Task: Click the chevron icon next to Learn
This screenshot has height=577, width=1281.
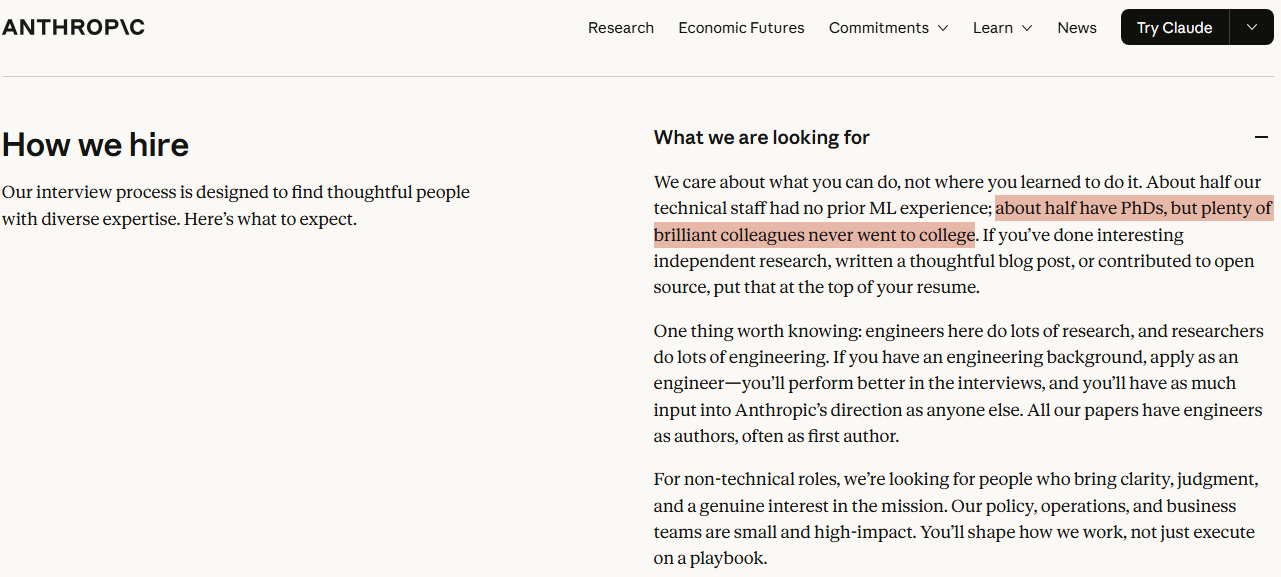Action: (x=1027, y=28)
